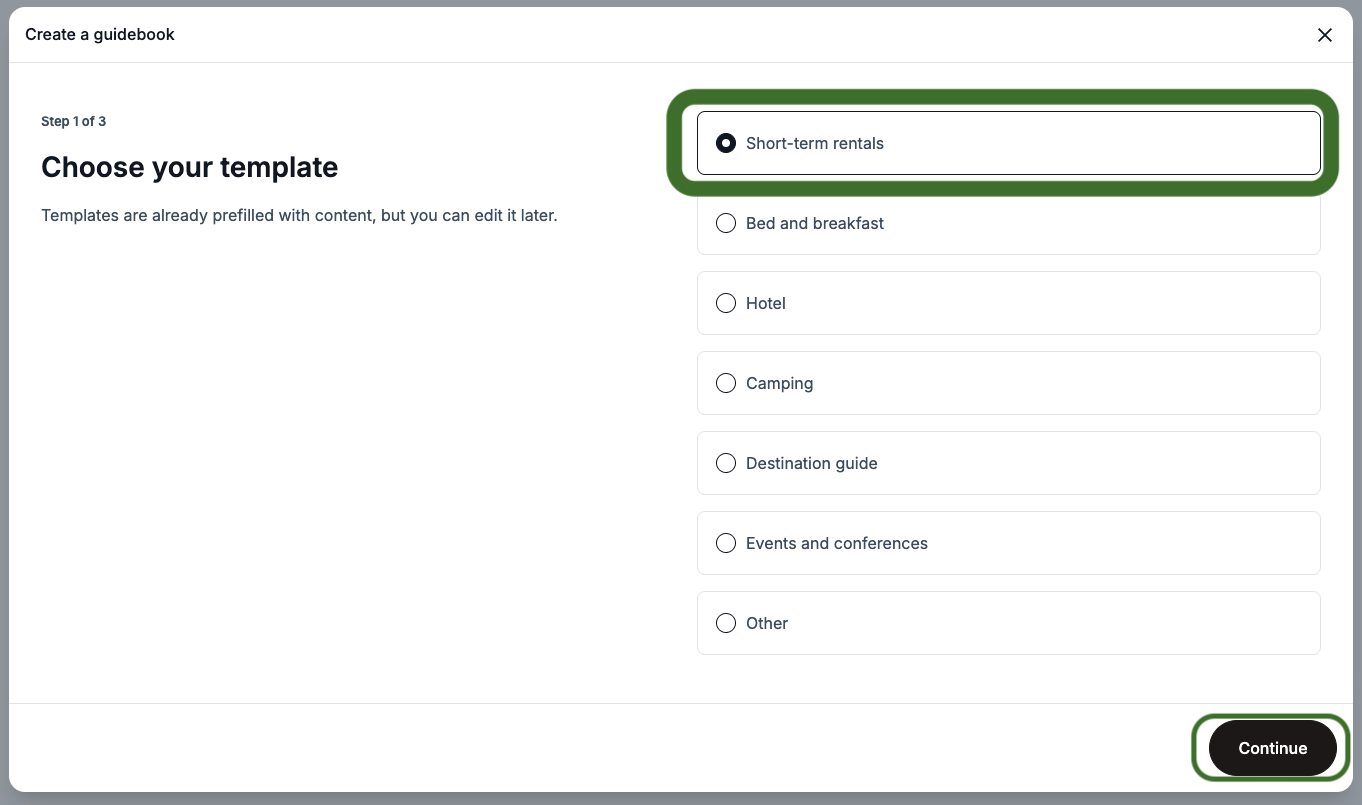The height and width of the screenshot is (805, 1362).
Task: Pick the Other radio circle
Action: (726, 623)
